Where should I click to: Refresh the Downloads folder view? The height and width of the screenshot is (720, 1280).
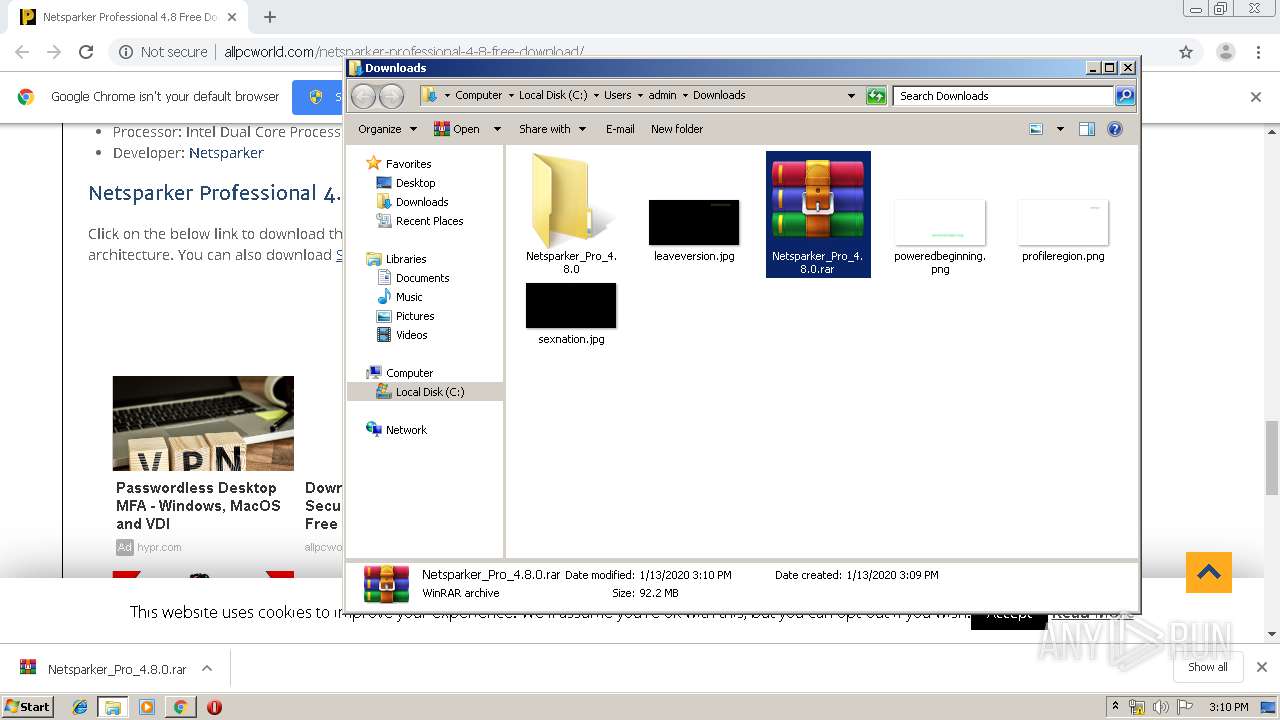coord(876,96)
